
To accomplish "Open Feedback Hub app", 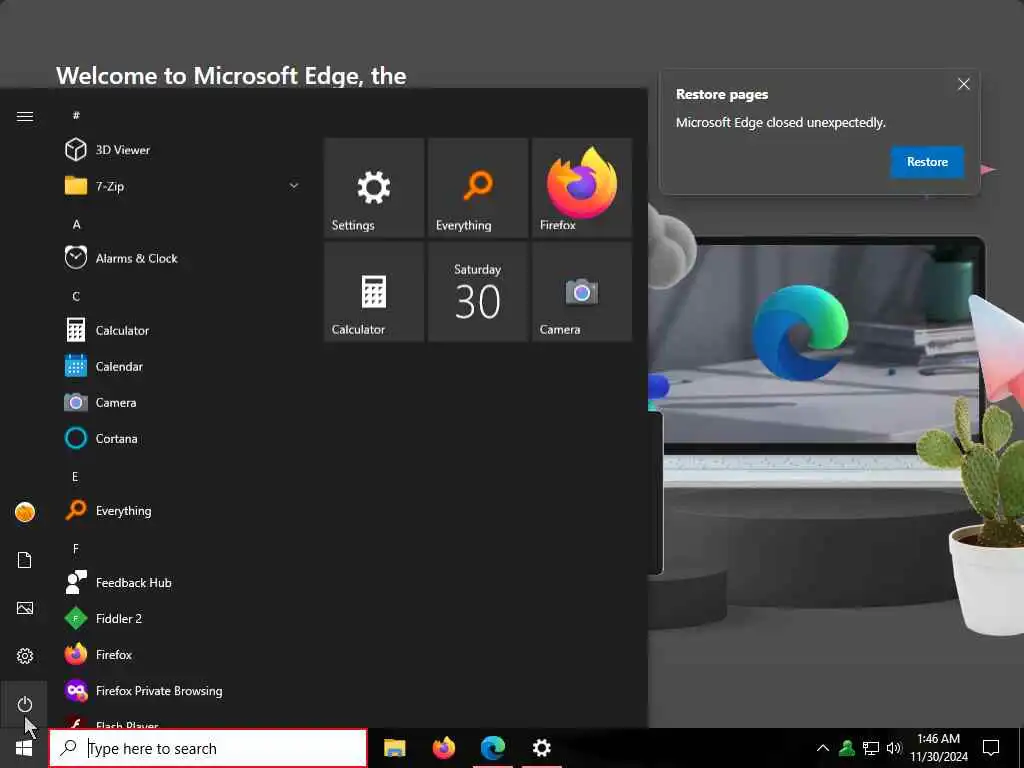I will click(x=182, y=583).
